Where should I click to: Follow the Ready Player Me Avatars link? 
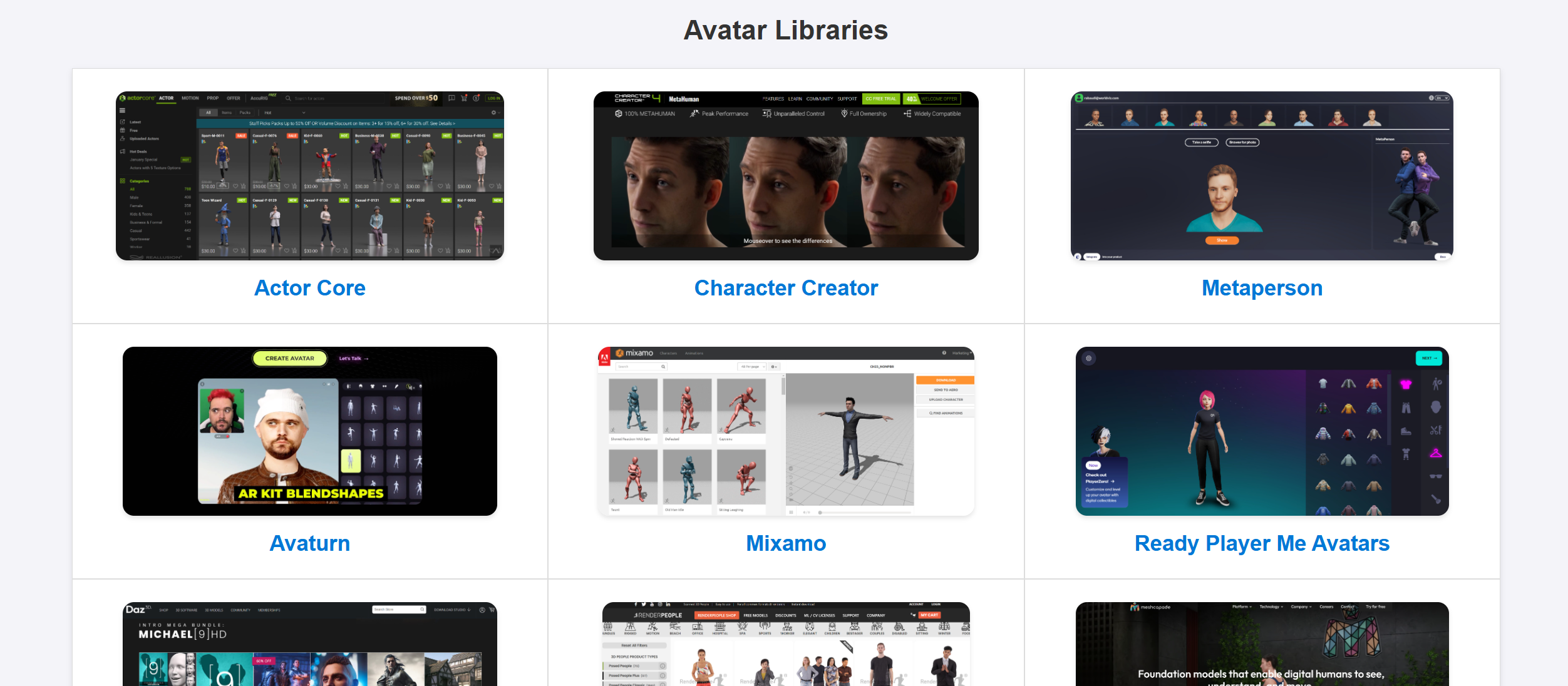pos(1262,543)
